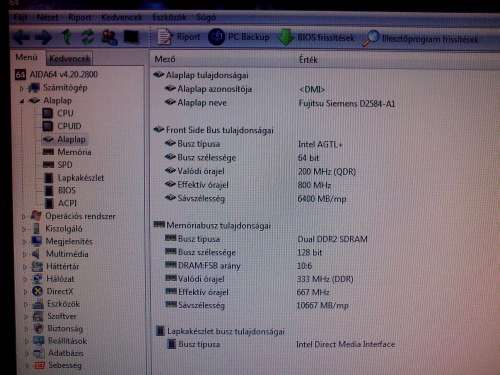Open the Riport menu

click(79, 17)
